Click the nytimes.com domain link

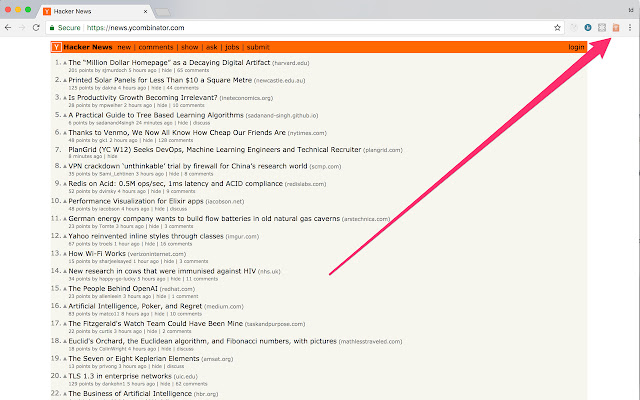(x=307, y=133)
